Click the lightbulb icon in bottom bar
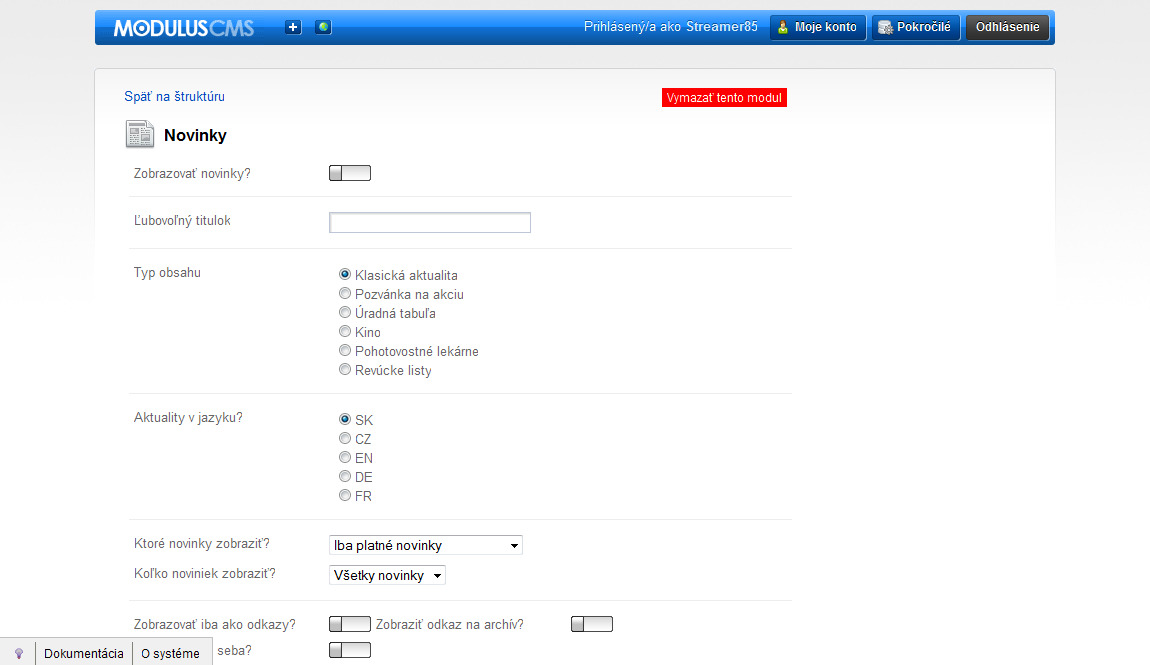Viewport: 1150px width, 665px height. pos(18,653)
